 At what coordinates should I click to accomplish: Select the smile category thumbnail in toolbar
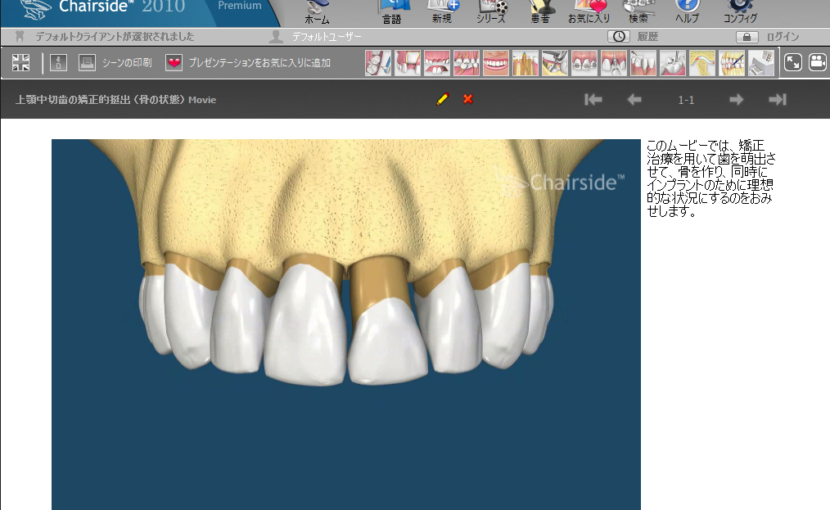(496, 63)
